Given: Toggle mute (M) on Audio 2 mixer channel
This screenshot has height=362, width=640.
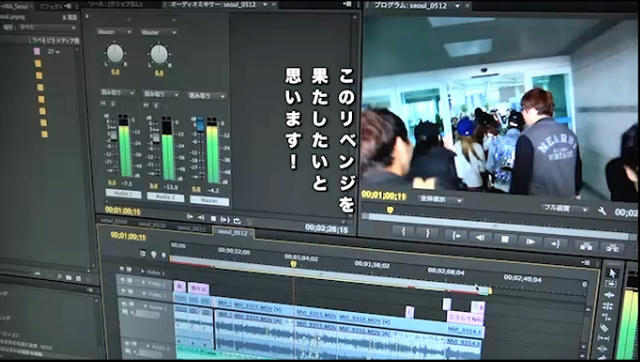Looking at the screenshot, I should [146, 105].
